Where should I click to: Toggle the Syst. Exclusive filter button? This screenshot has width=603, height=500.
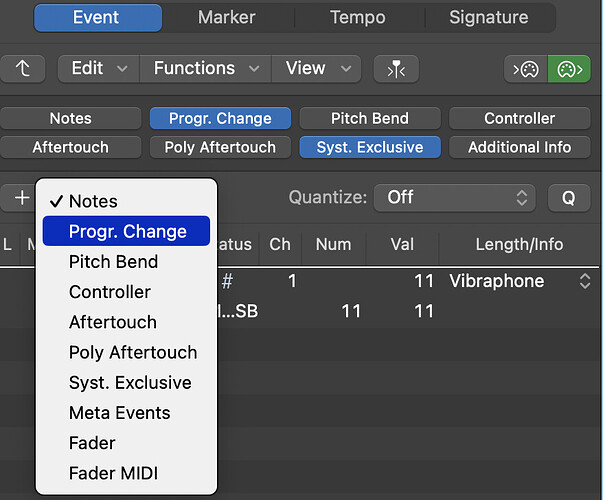370,147
